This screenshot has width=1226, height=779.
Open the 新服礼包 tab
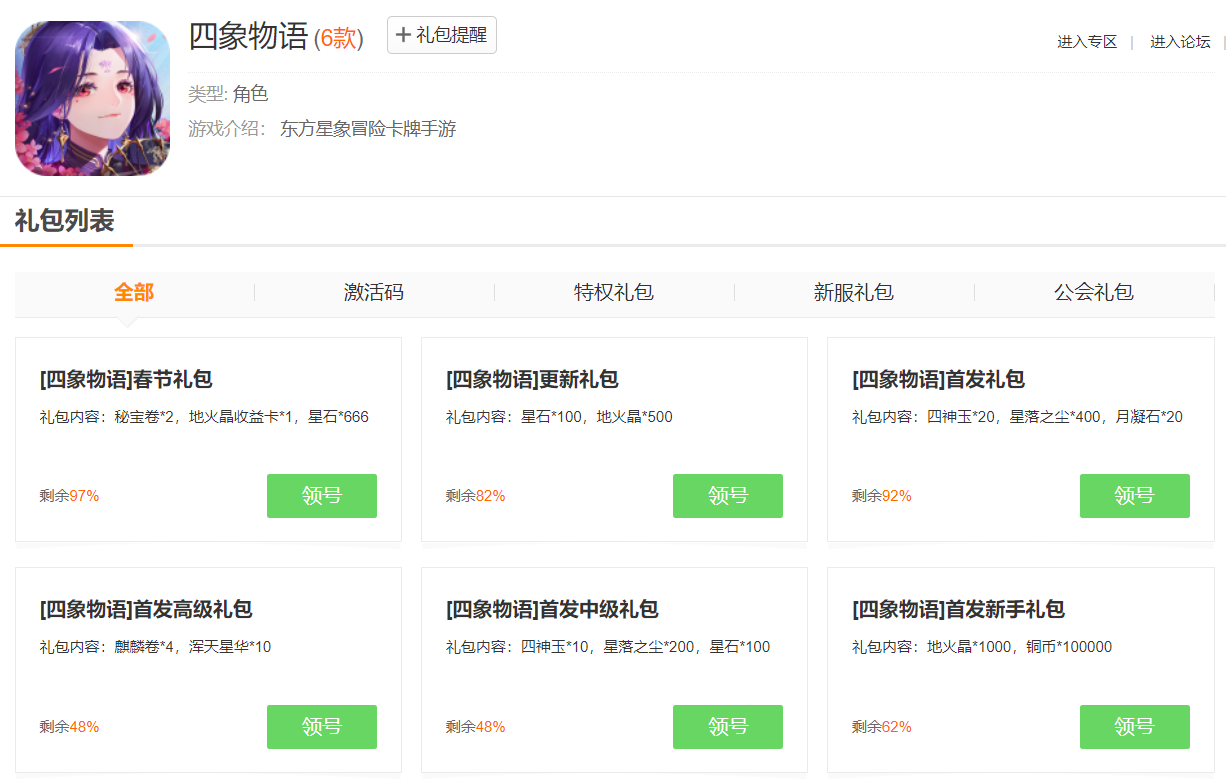coord(854,293)
